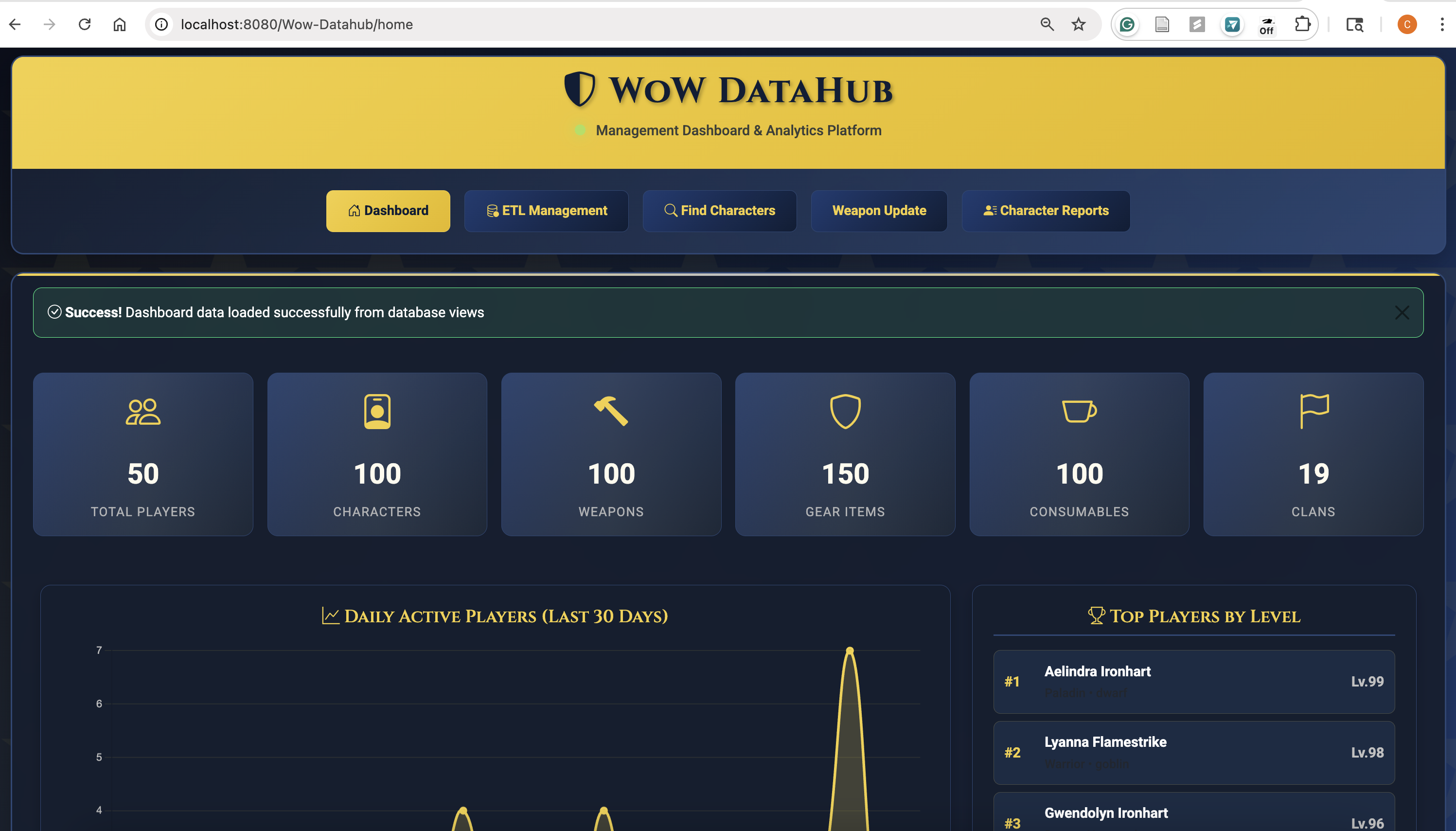Open the document extension icon
The width and height of the screenshot is (1456, 831).
click(x=1162, y=24)
